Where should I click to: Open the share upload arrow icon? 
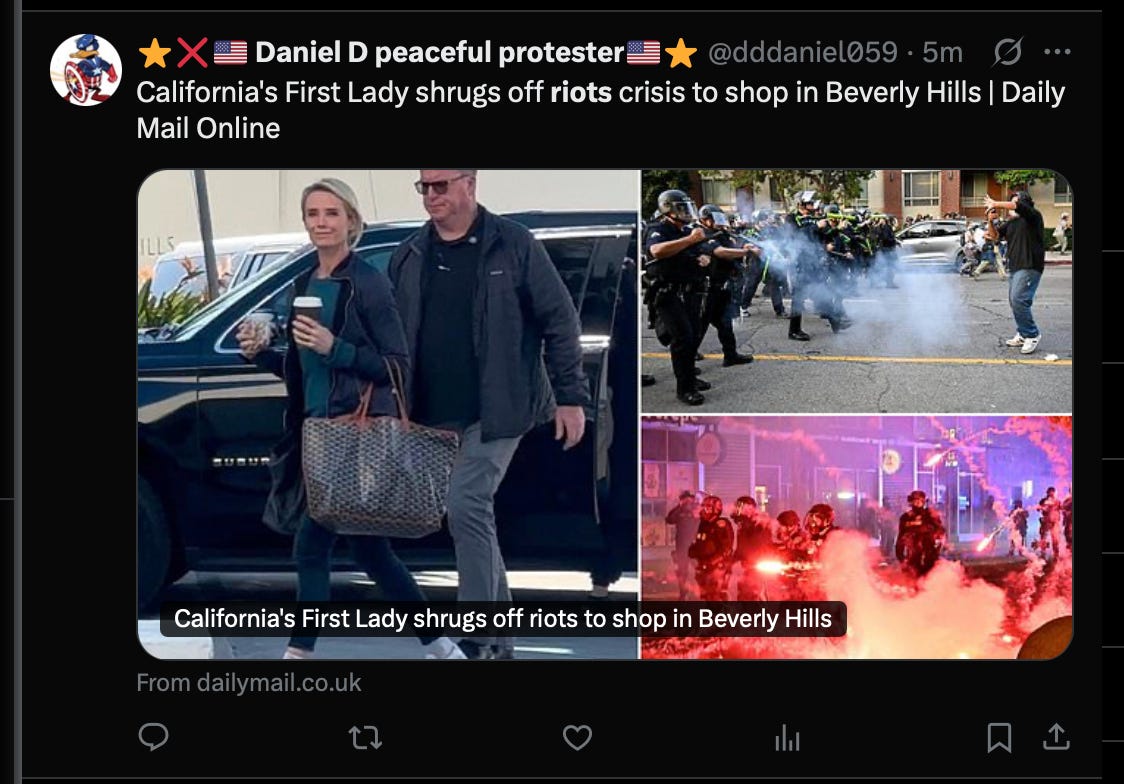coord(1056,737)
